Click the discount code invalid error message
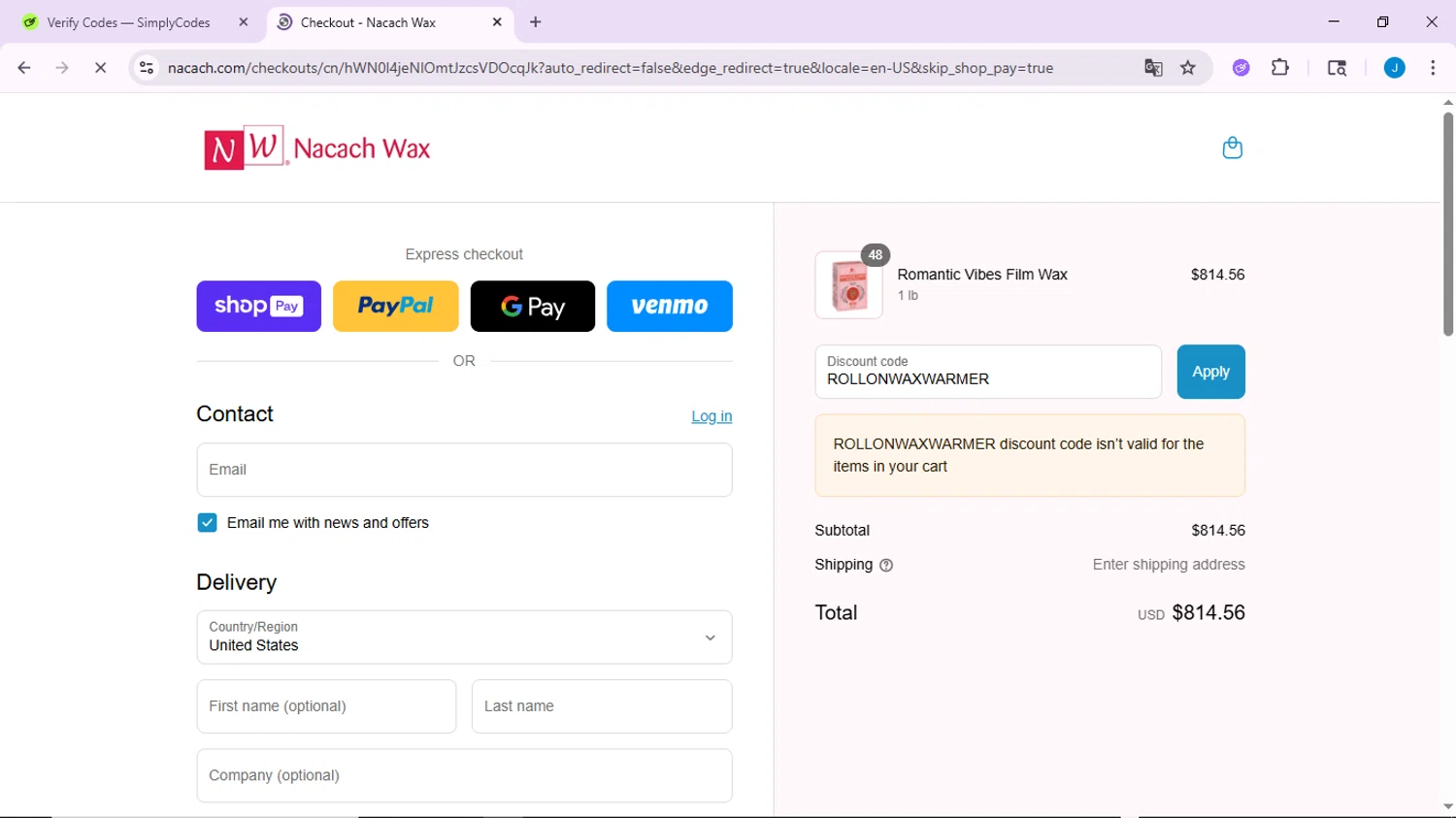The image size is (1456, 818). [1030, 455]
